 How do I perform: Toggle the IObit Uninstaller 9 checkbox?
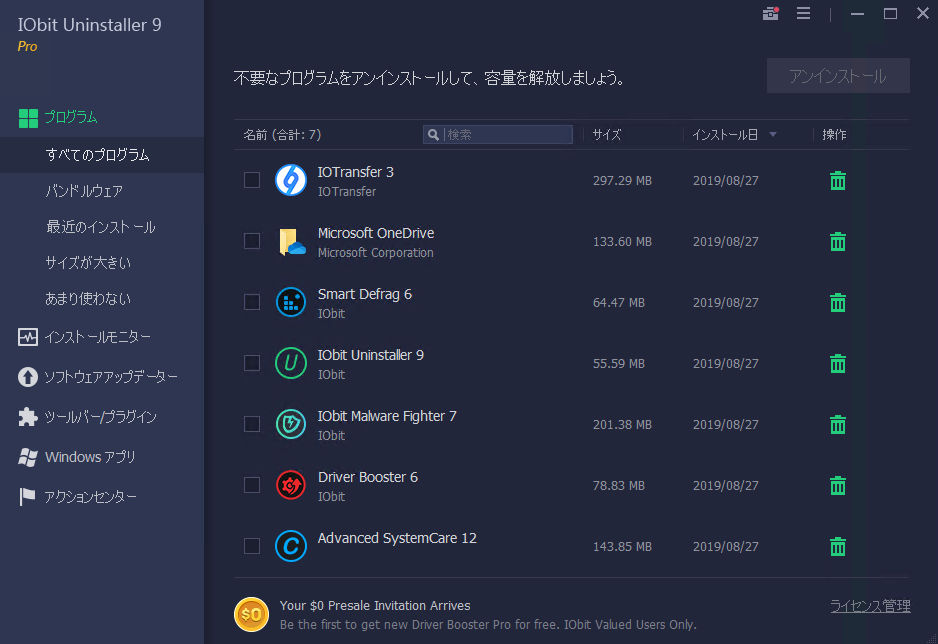[252, 363]
